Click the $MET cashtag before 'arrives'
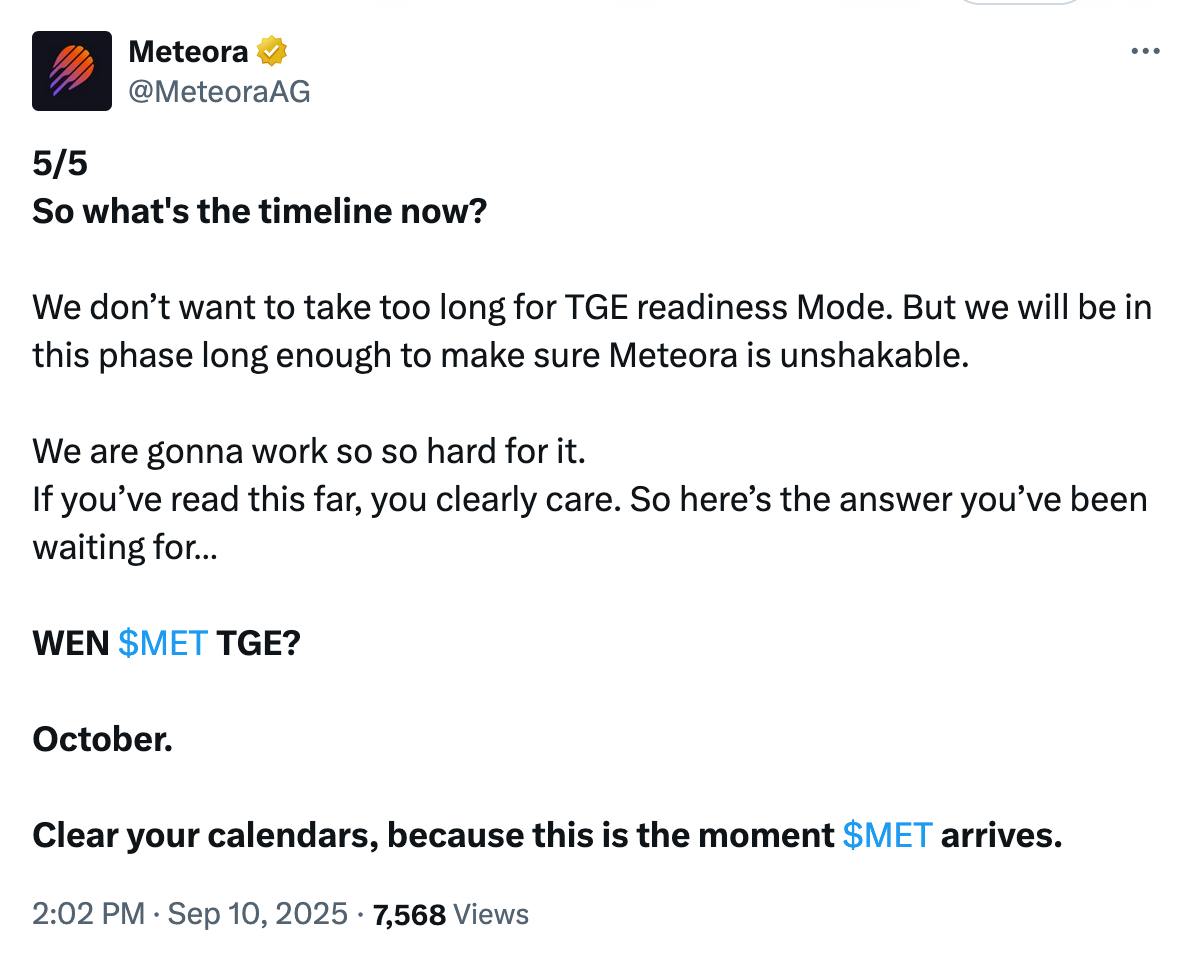The height and width of the screenshot is (968, 1194). point(887,835)
